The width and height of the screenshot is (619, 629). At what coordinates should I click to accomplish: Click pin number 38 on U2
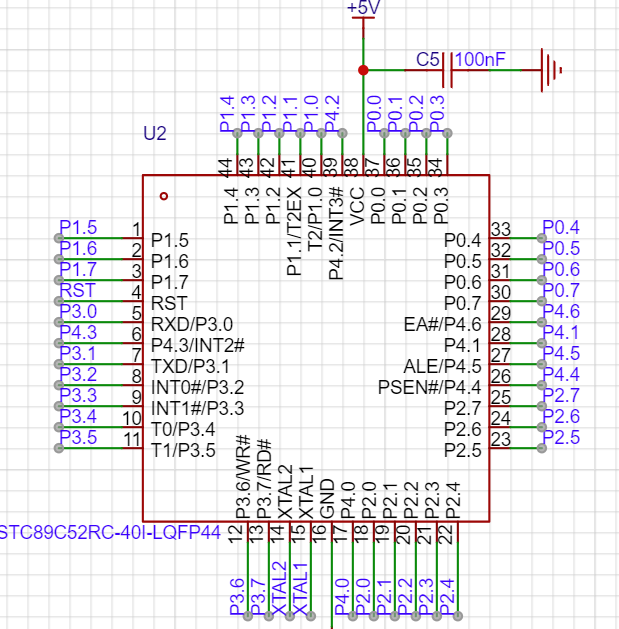coord(351,168)
